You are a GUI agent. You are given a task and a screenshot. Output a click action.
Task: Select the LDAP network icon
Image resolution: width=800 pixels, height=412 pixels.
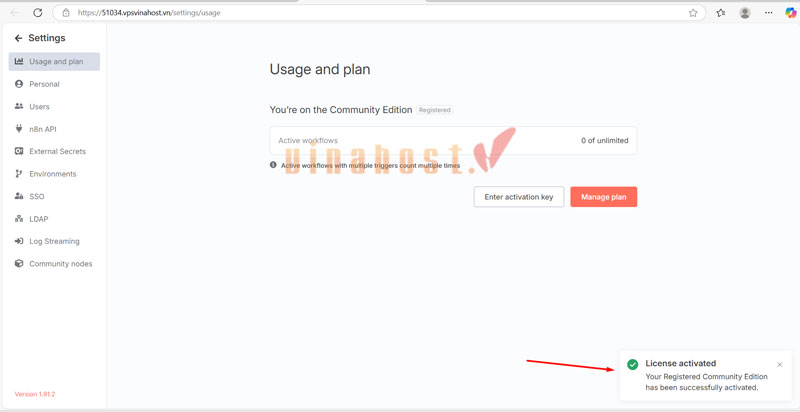[x=19, y=219]
